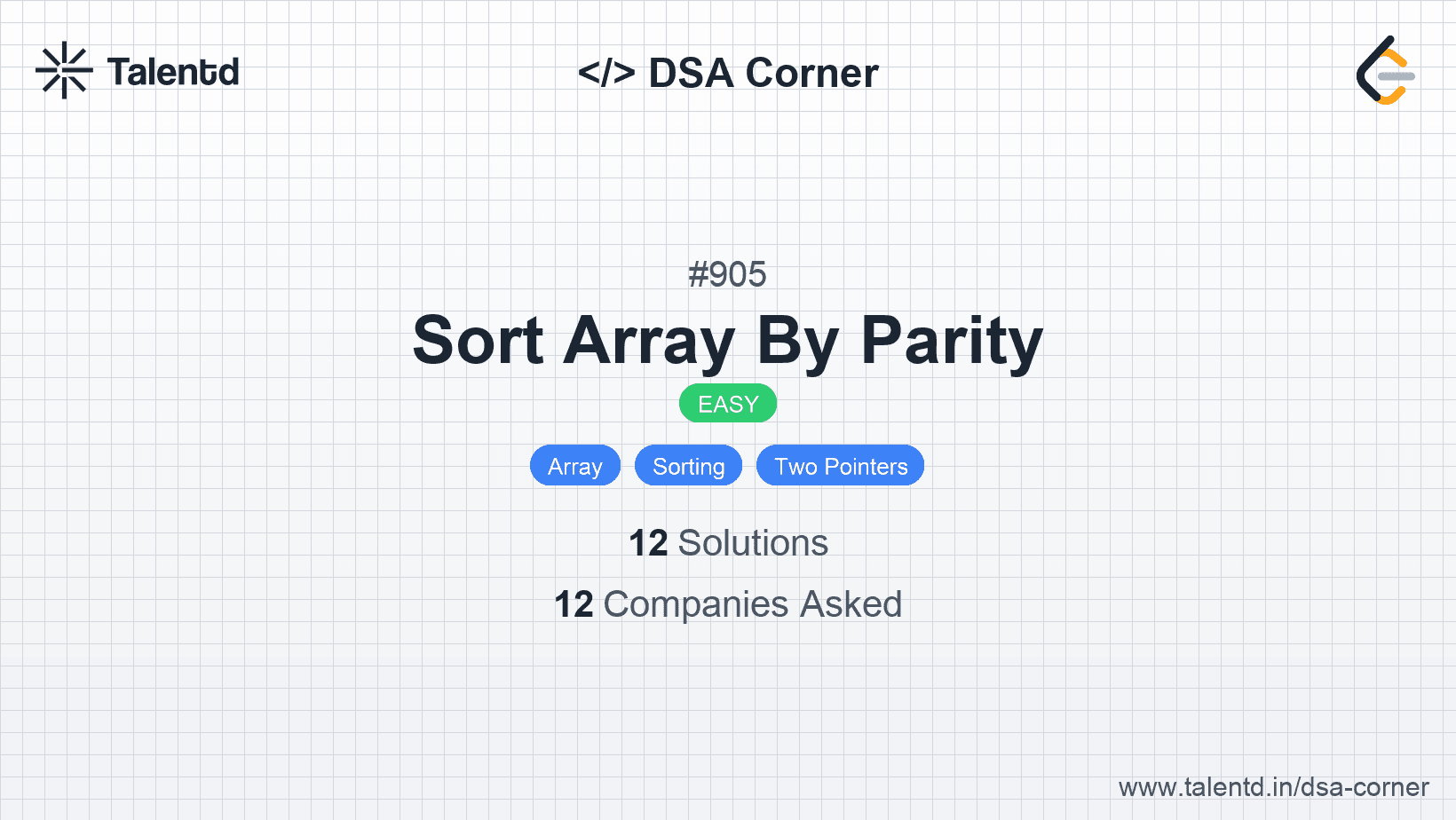The width and height of the screenshot is (1456, 820).
Task: Click the spinner-style Talentd emblem
Action: tap(63, 70)
